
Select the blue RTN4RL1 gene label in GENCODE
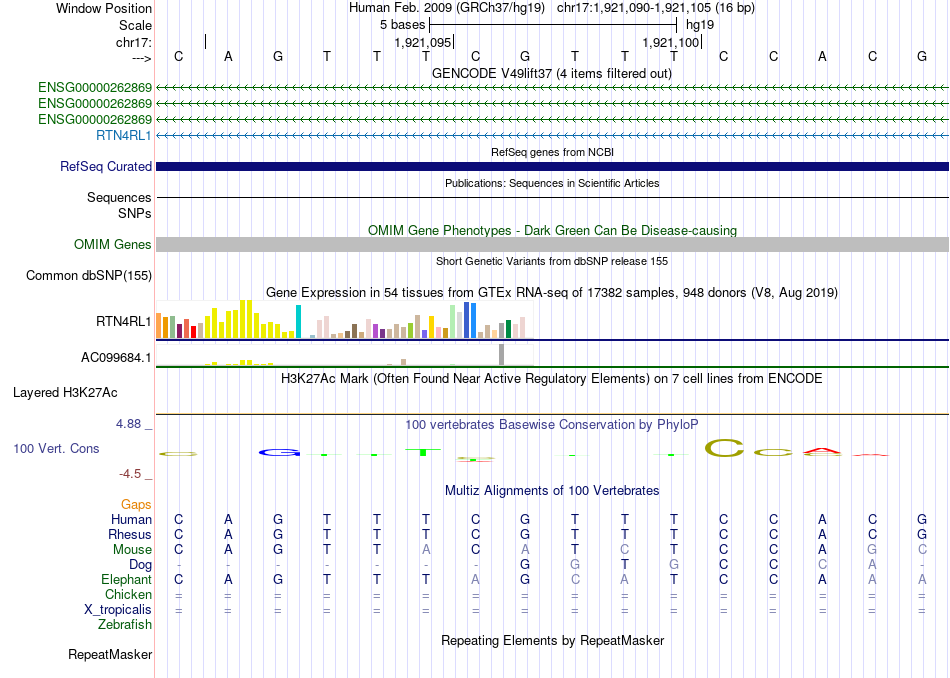pyautogui.click(x=124, y=135)
